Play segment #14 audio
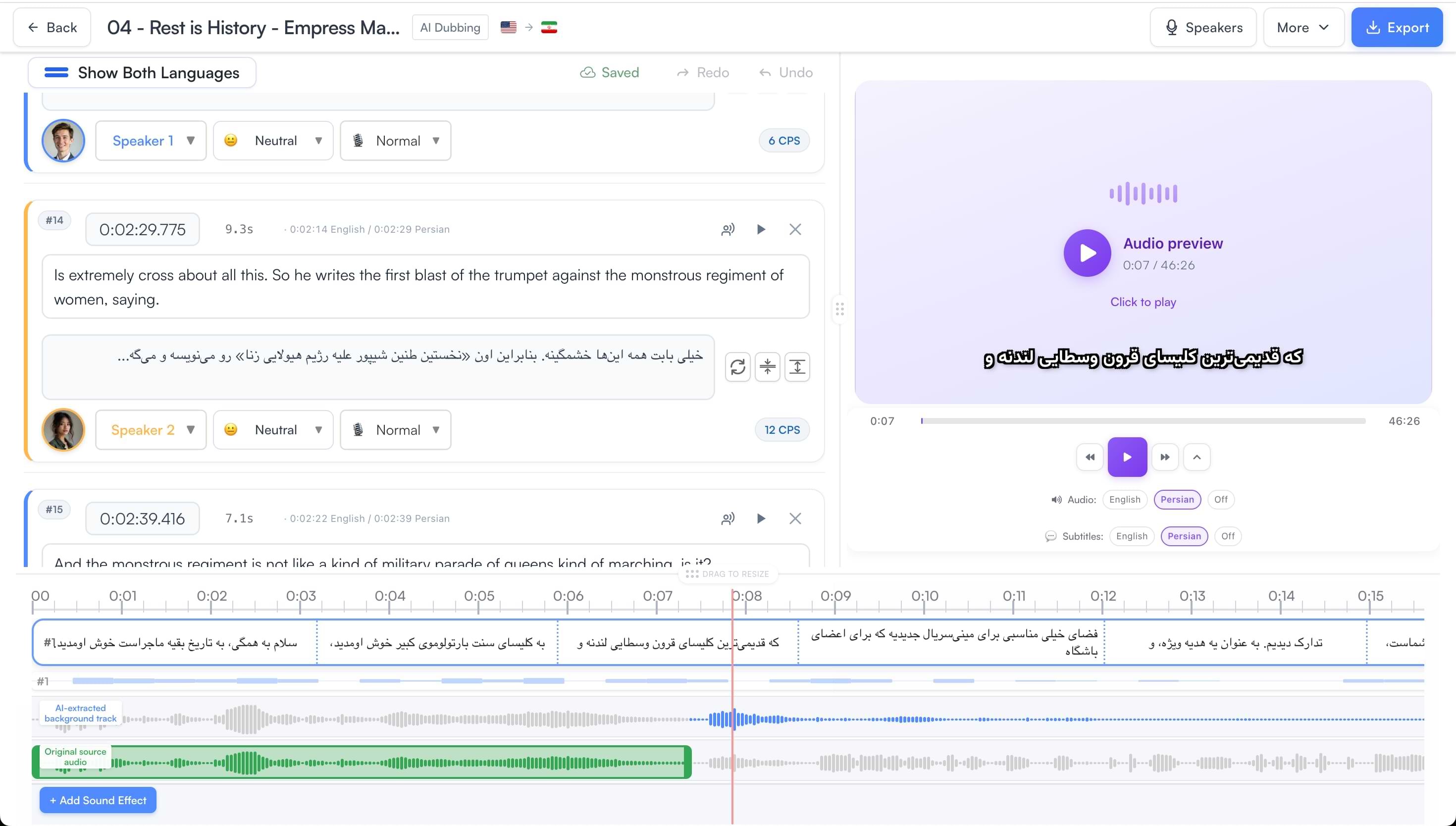This screenshot has width=1456, height=826. (761, 229)
